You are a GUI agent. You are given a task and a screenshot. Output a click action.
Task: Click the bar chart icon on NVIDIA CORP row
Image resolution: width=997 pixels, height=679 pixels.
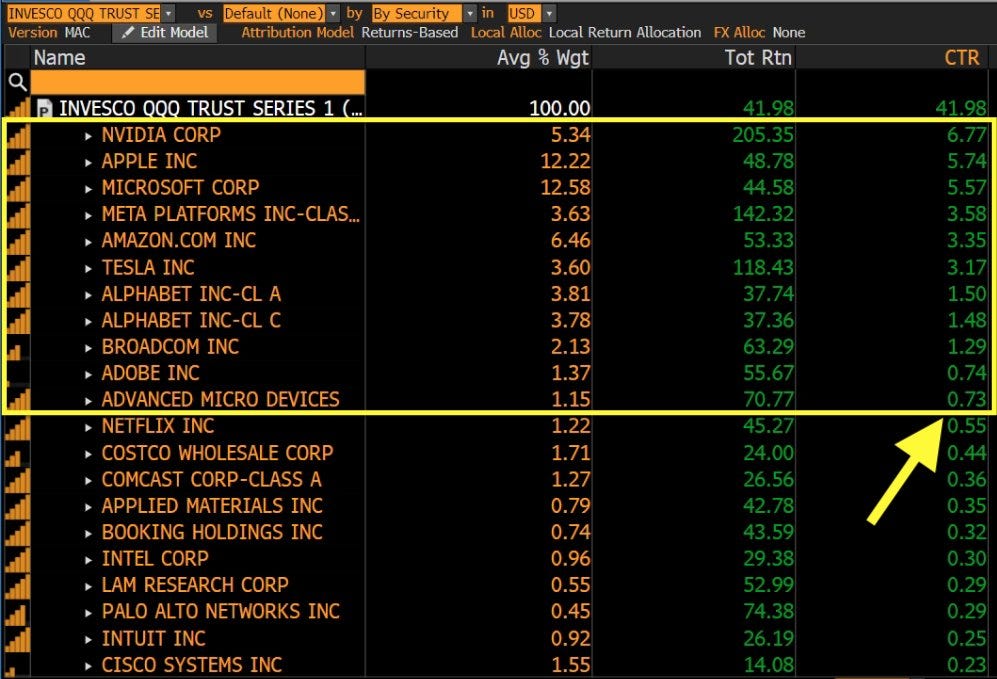[x=18, y=135]
